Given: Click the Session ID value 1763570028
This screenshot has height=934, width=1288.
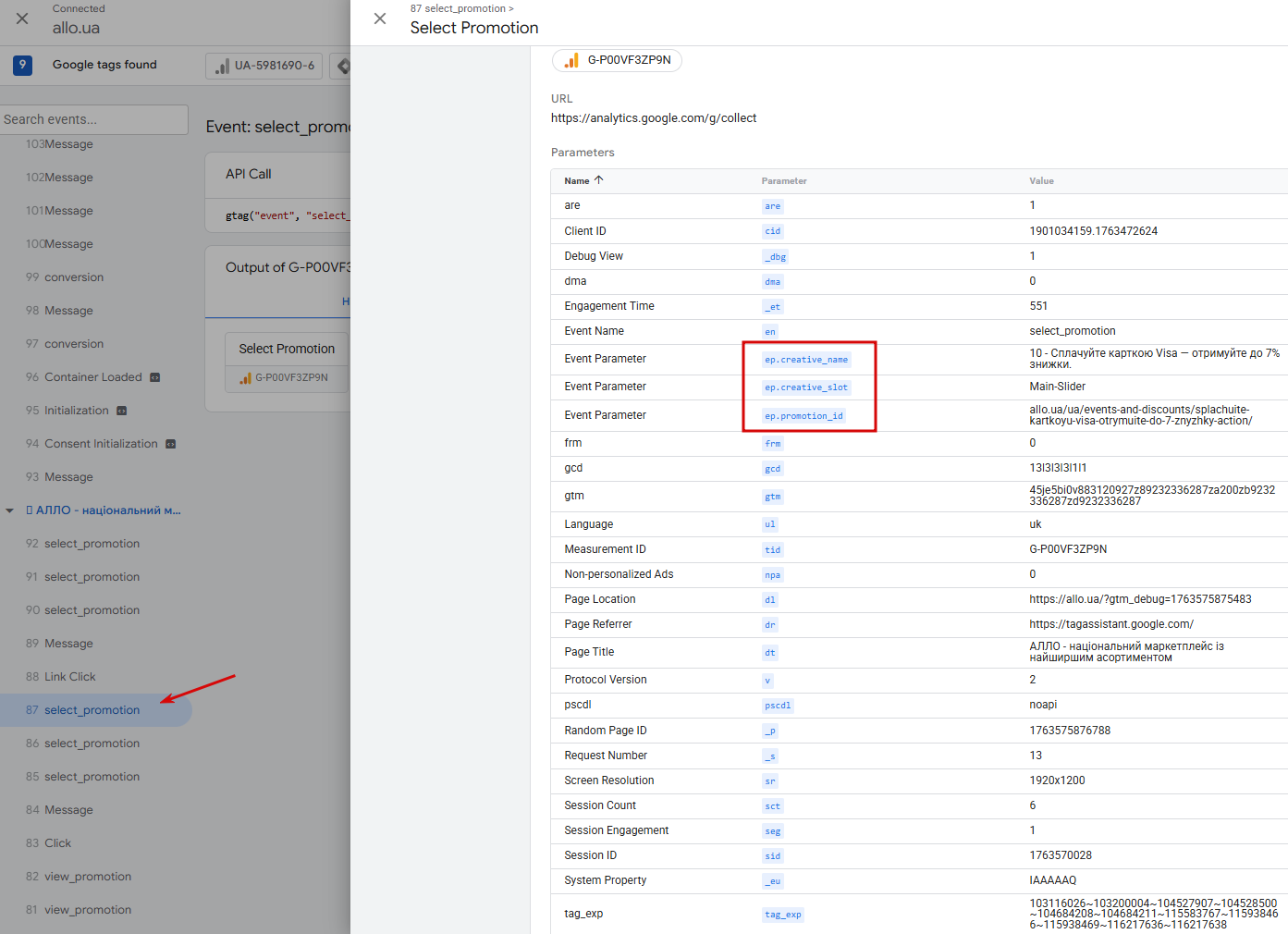Looking at the screenshot, I should (x=1061, y=855).
